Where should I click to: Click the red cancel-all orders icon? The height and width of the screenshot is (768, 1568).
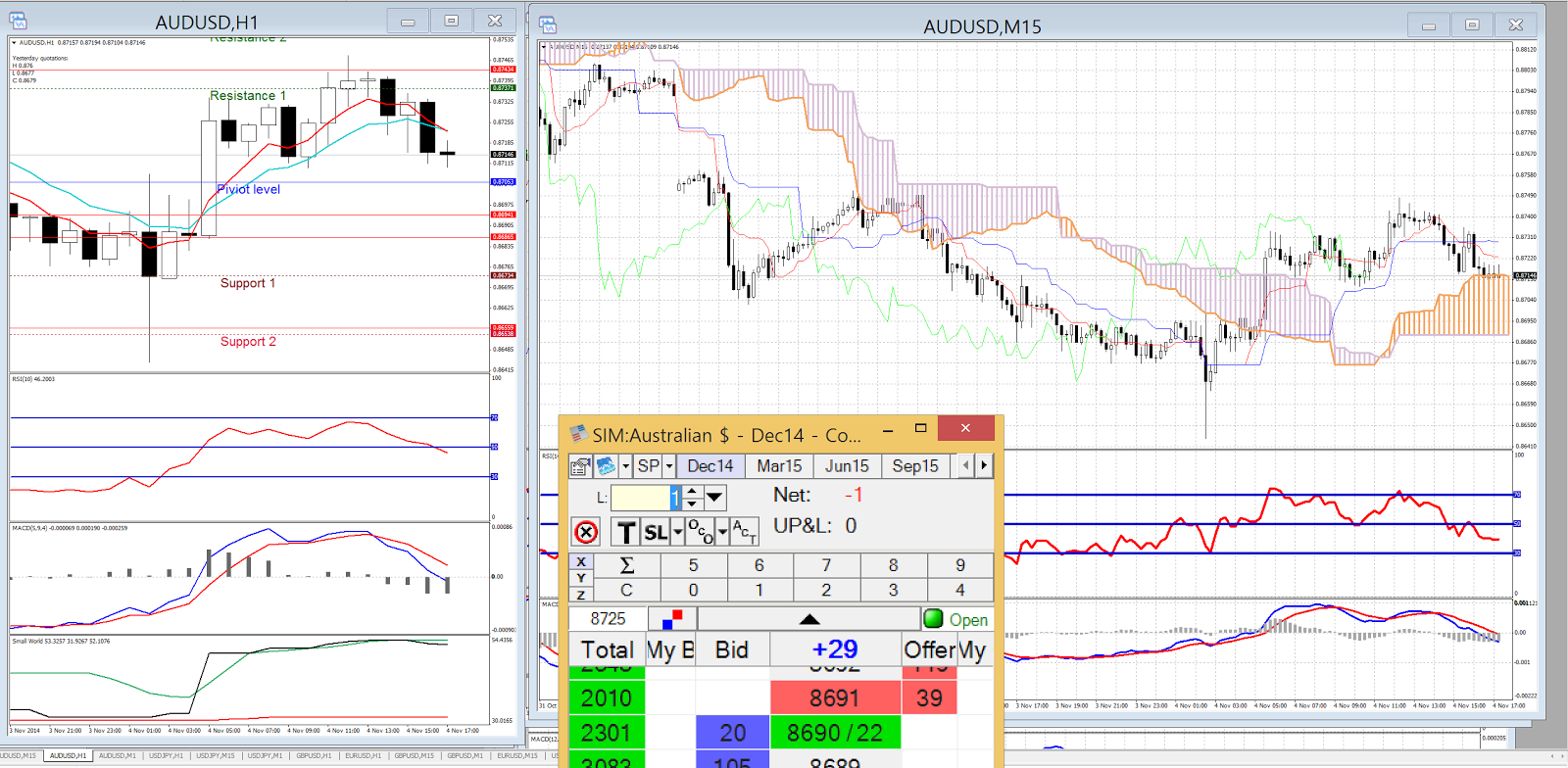(x=586, y=532)
